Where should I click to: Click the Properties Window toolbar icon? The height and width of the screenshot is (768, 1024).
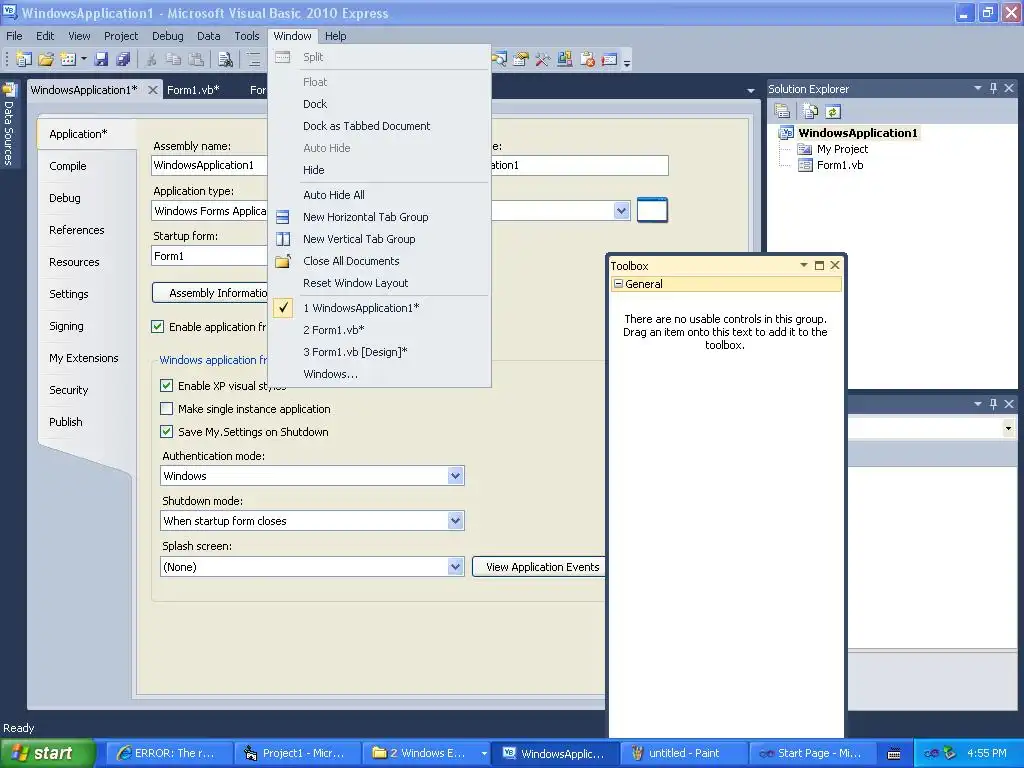(520, 59)
